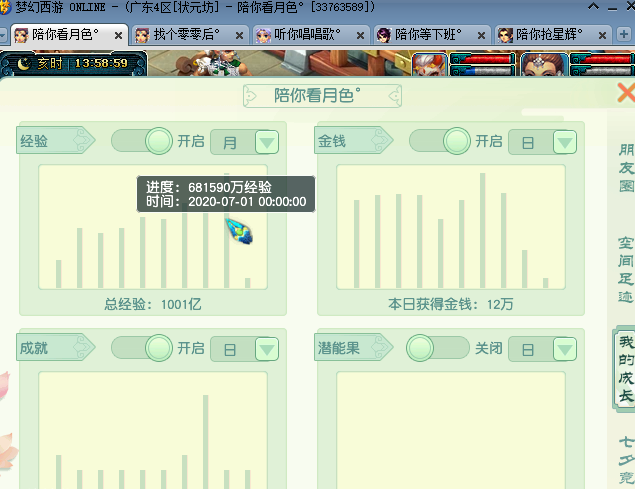Click the plus icon to add a tab
The width and height of the screenshot is (635, 489).
coord(626,35)
